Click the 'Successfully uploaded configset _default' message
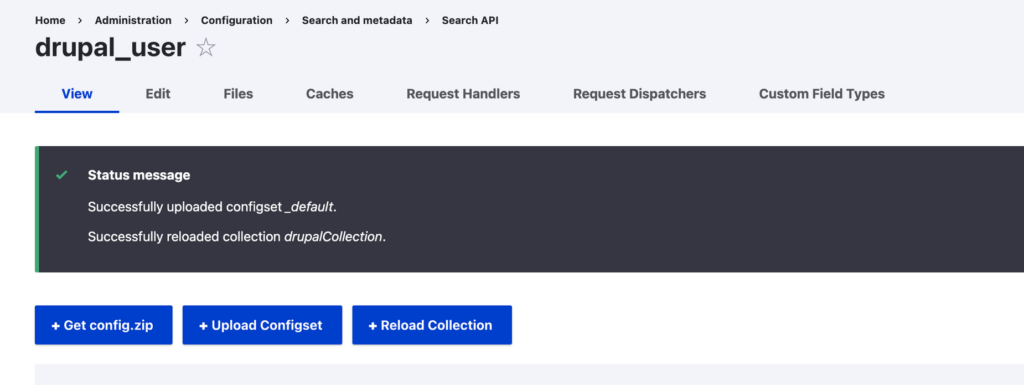 click(212, 207)
